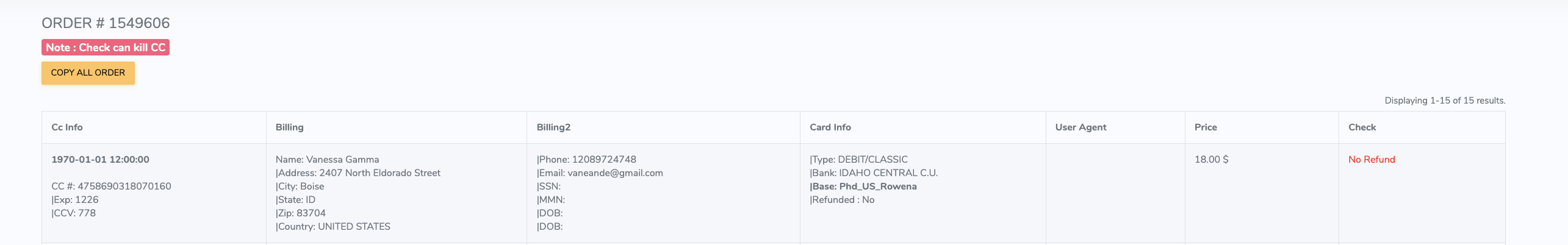Click the bold timestamp in first row

click(100, 160)
